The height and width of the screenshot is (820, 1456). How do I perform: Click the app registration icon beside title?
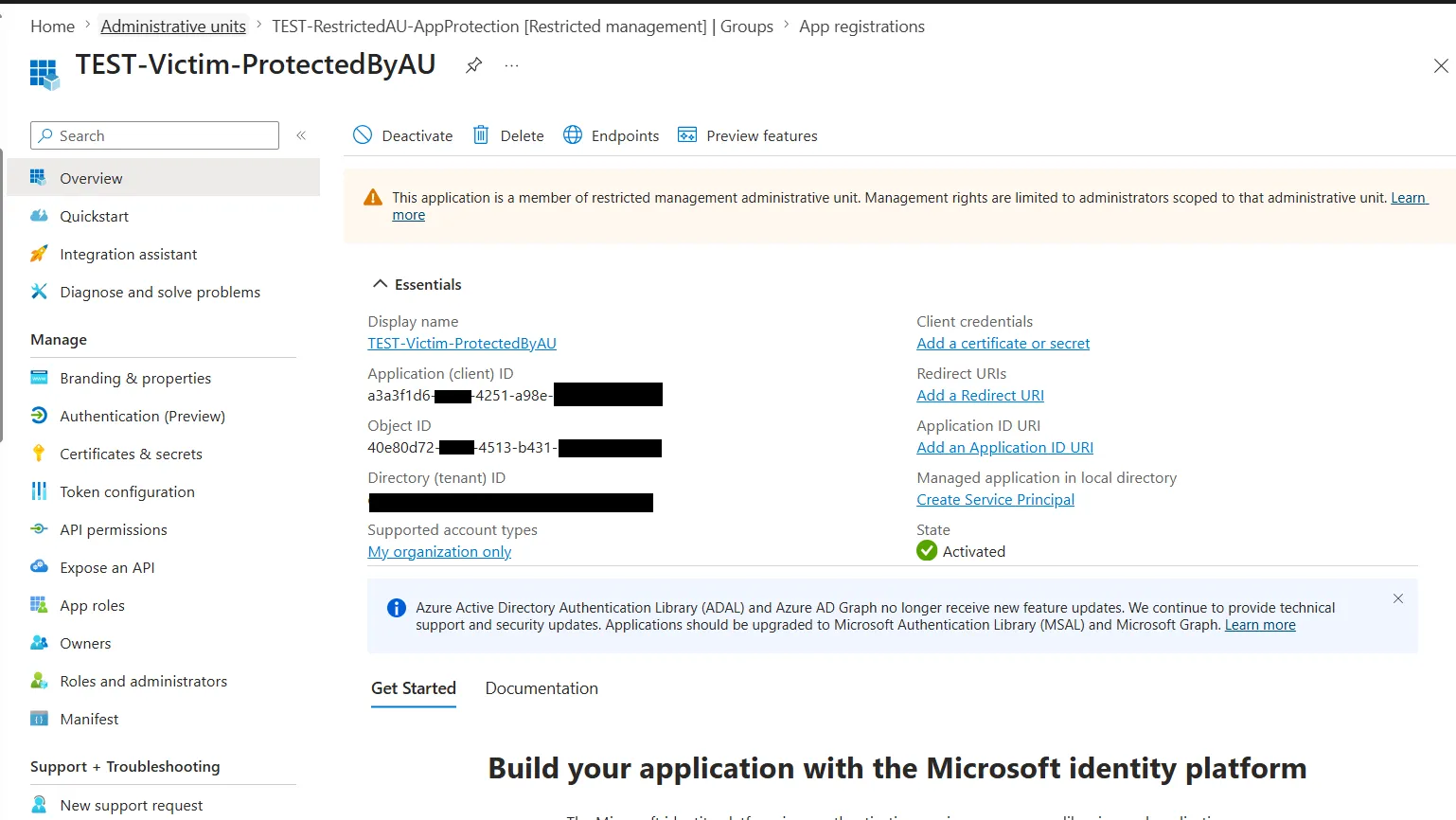click(44, 74)
